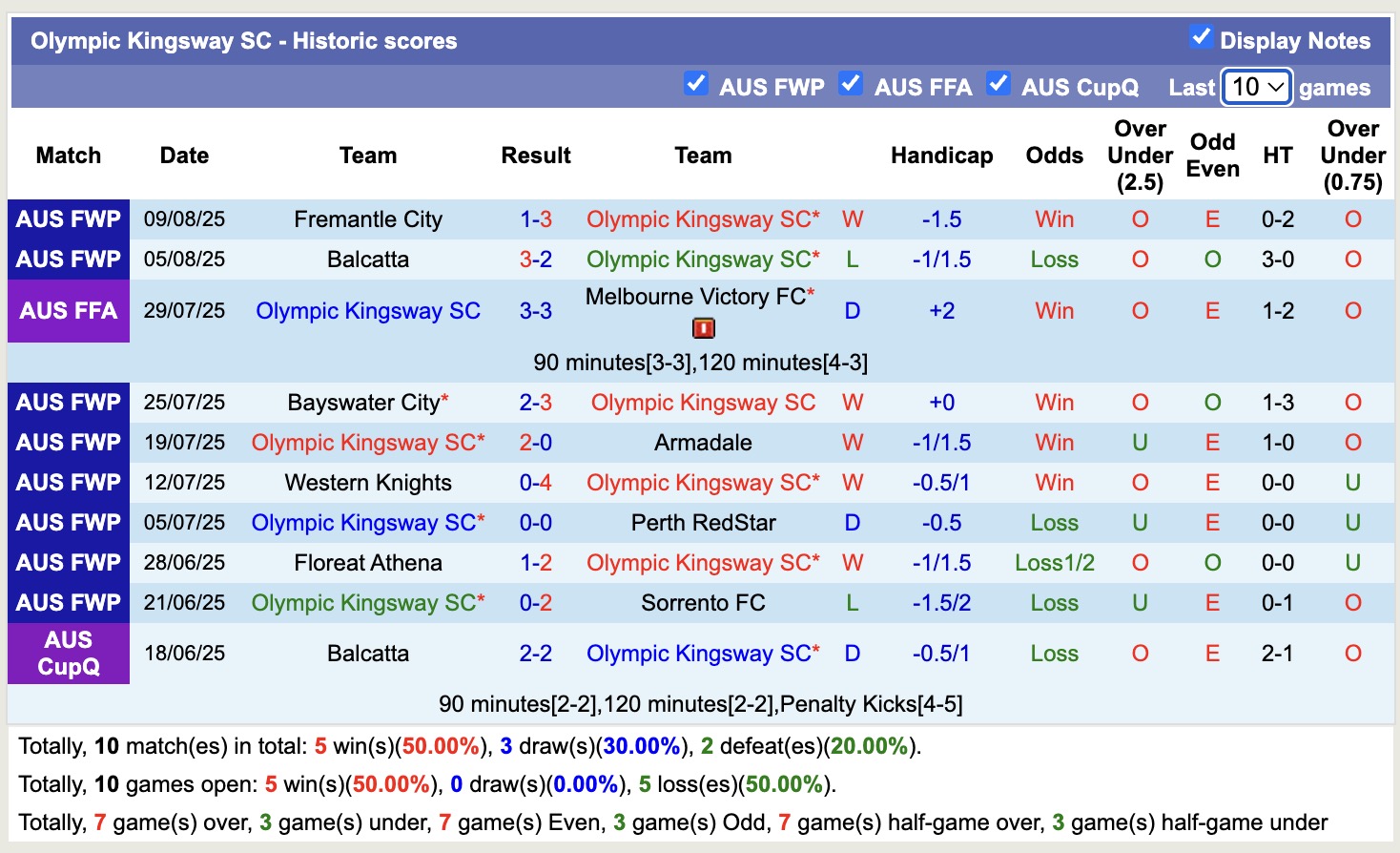Uncheck the AUS FWP filter checkbox
Screen dimensions: 1400x853
tap(697, 84)
